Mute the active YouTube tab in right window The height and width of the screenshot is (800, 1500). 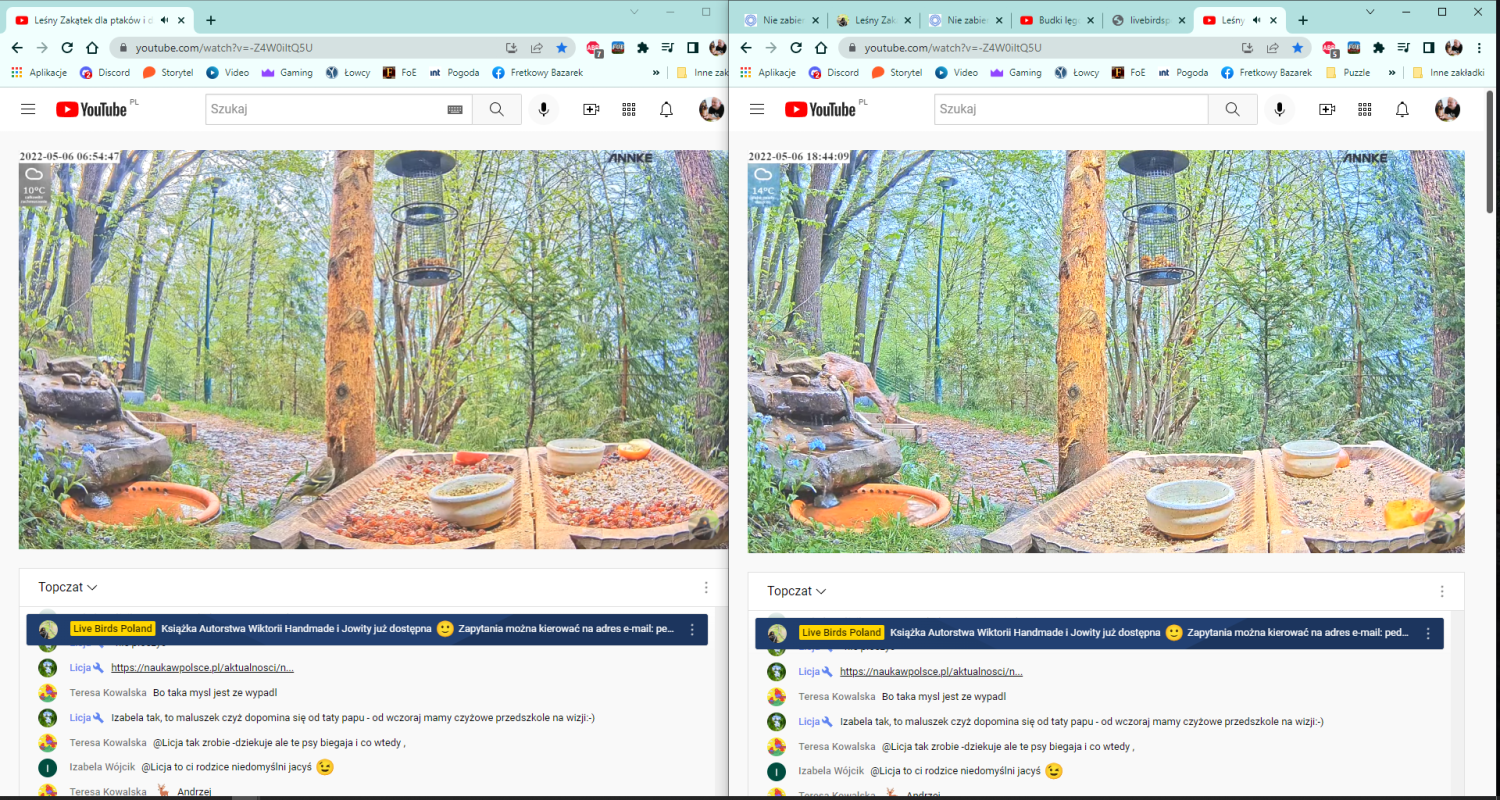pyautogui.click(x=1257, y=20)
